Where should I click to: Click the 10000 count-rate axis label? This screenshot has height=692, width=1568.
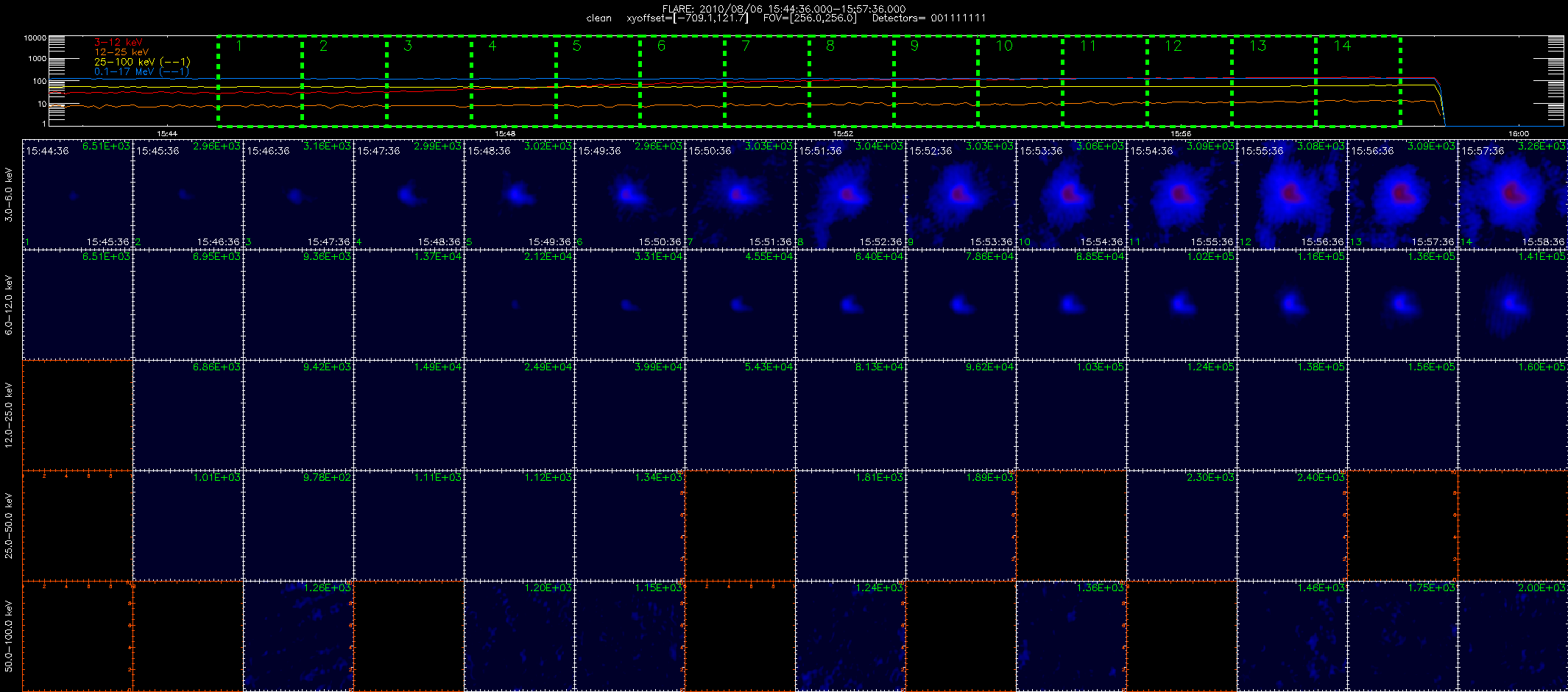(35, 38)
